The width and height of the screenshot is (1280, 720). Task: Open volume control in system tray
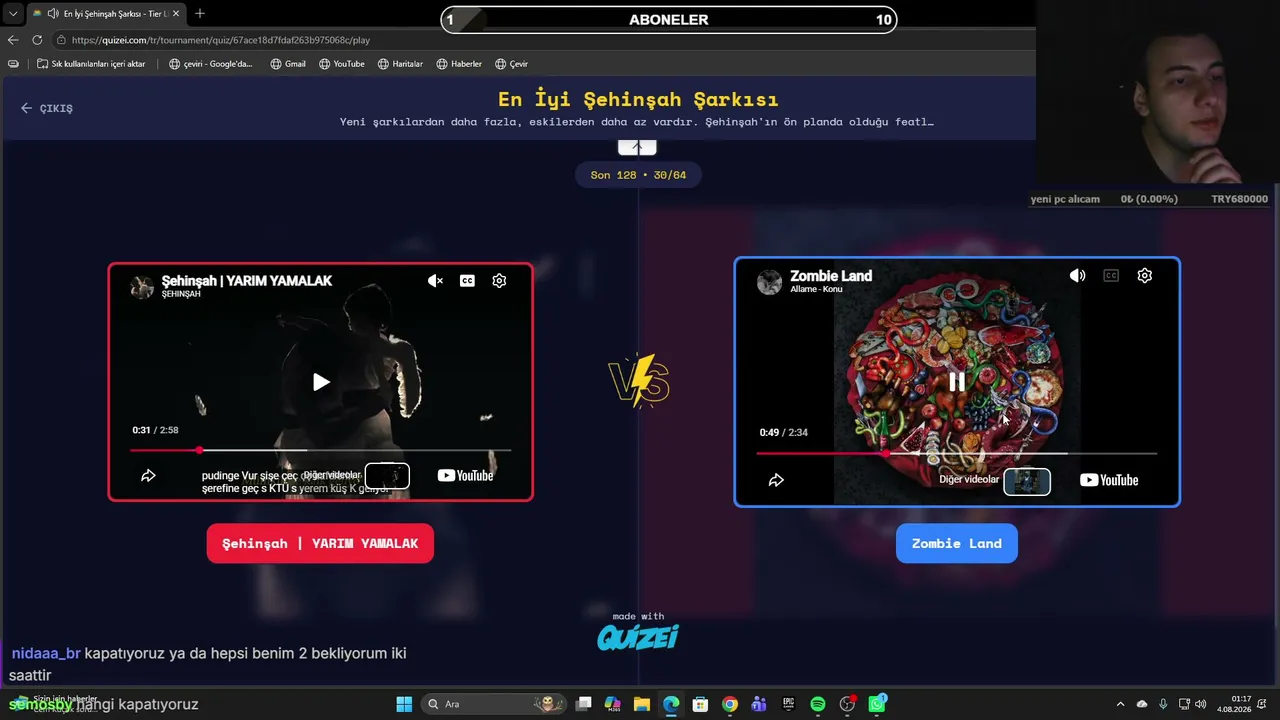[x=1200, y=704]
